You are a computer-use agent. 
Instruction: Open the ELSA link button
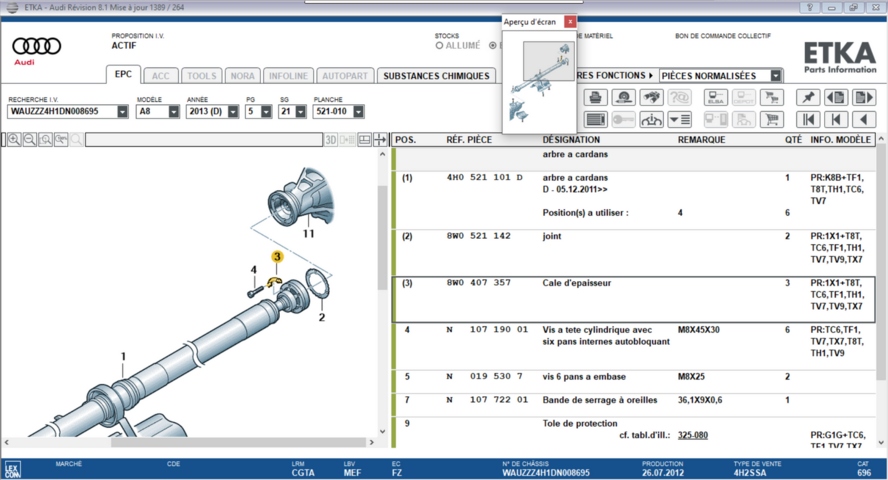[x=716, y=97]
